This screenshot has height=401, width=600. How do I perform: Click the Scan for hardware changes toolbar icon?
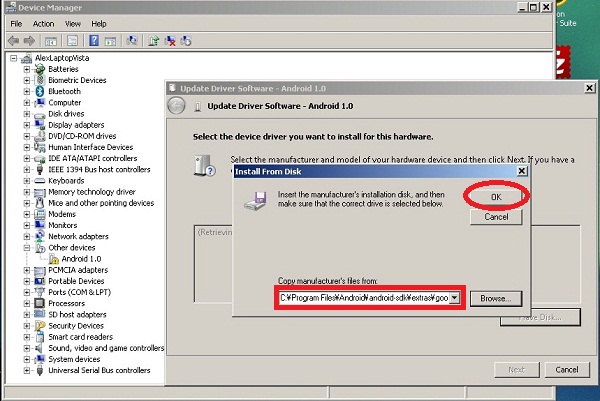click(132, 41)
